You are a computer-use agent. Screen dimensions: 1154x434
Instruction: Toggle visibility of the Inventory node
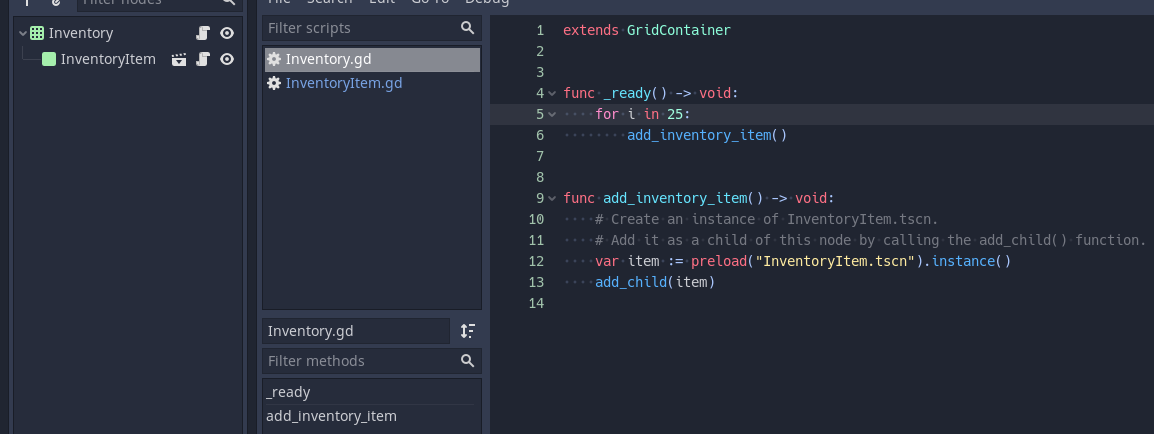tap(227, 33)
